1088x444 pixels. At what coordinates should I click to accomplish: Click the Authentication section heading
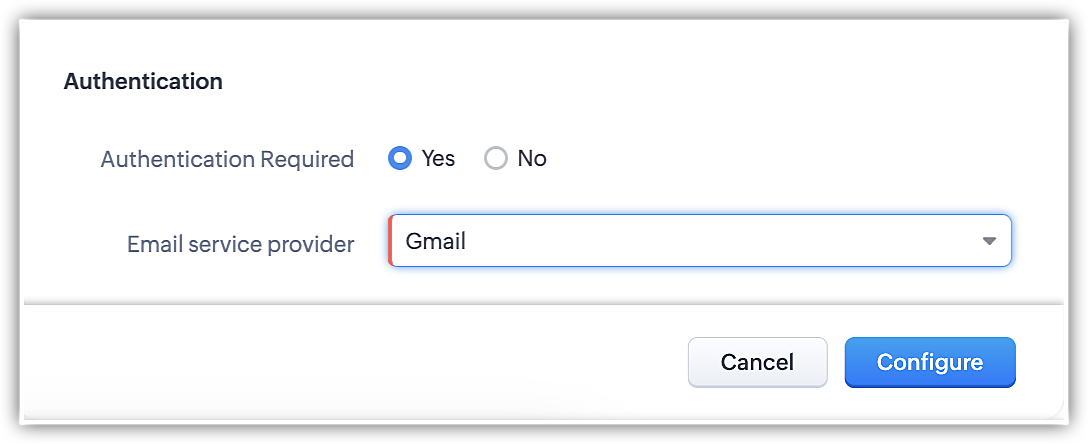tap(143, 82)
